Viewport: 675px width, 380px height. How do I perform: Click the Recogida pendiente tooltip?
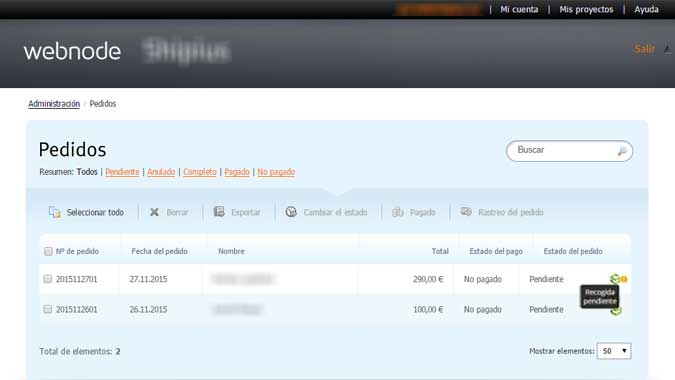tap(600, 297)
